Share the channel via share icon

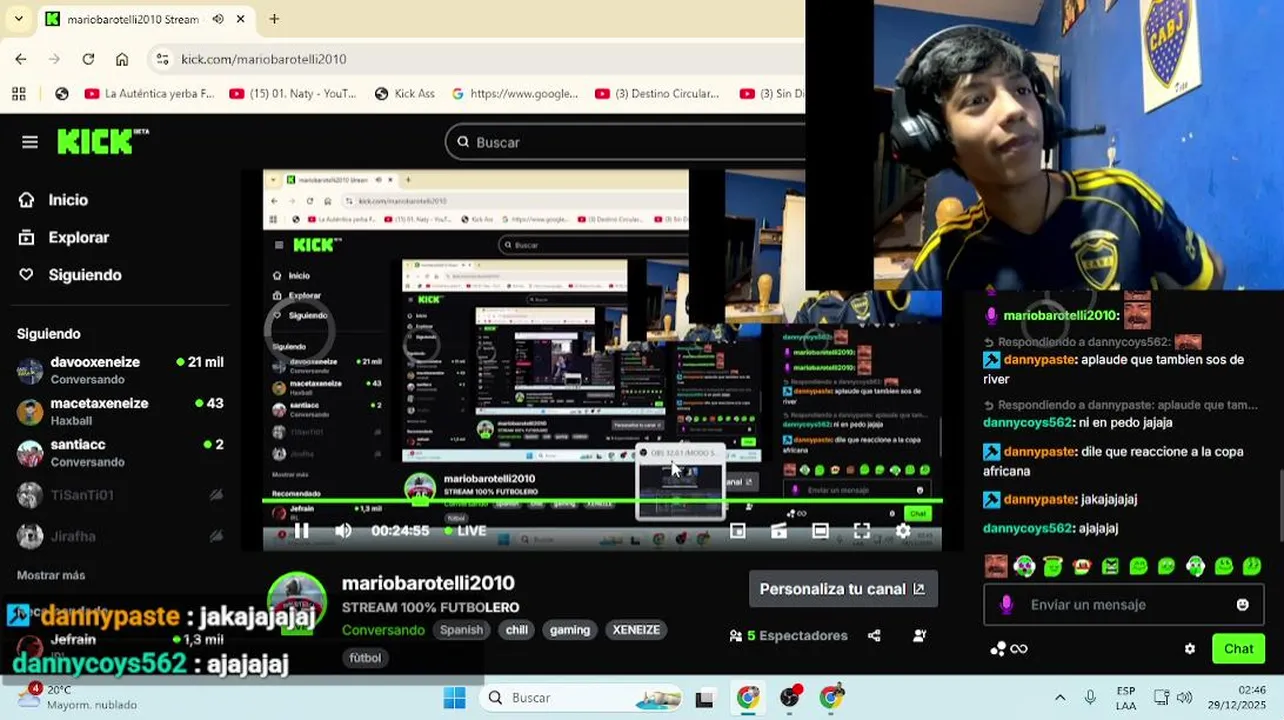pos(874,635)
